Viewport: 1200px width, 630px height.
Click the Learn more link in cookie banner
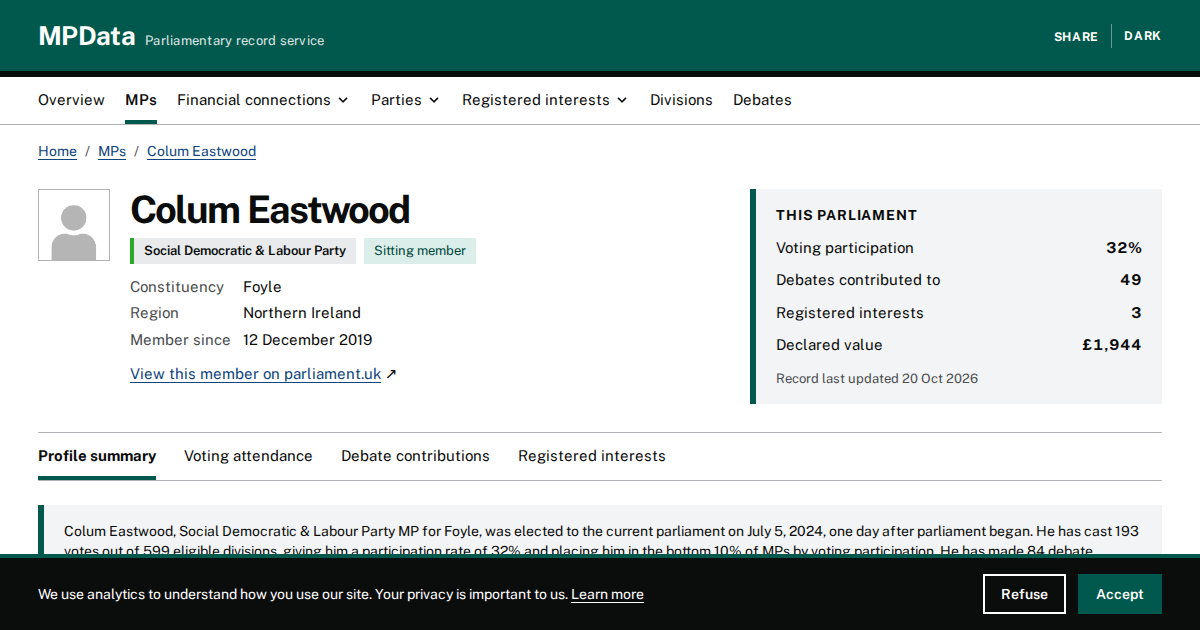(x=607, y=594)
